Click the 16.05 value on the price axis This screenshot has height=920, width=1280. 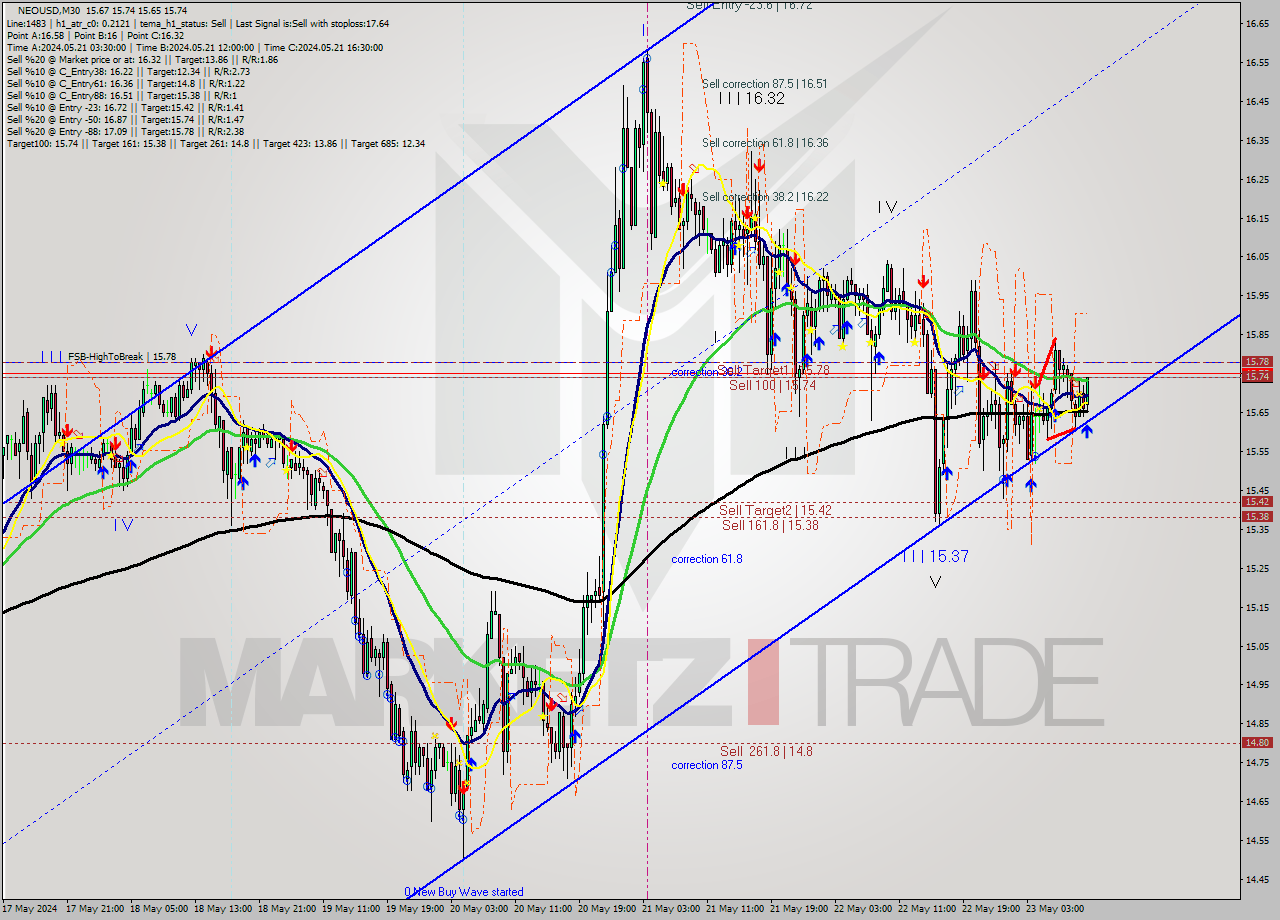(x=1257, y=257)
